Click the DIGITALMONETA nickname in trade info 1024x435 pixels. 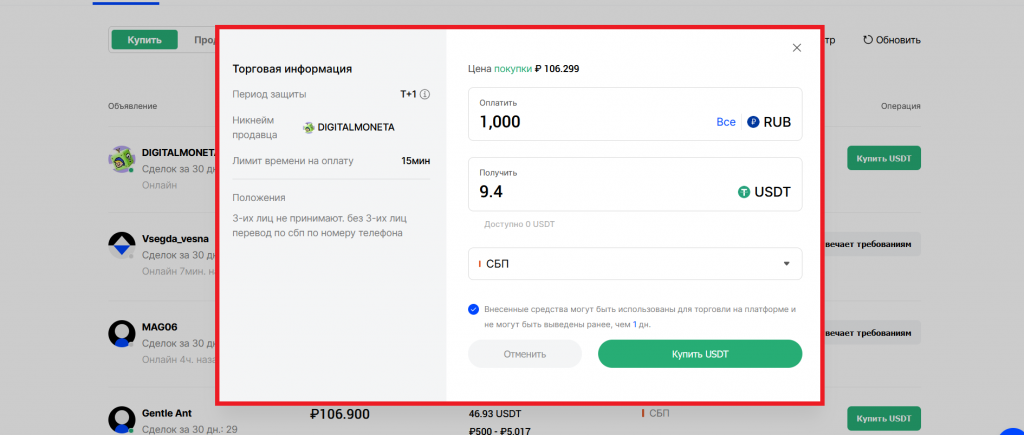(x=356, y=127)
